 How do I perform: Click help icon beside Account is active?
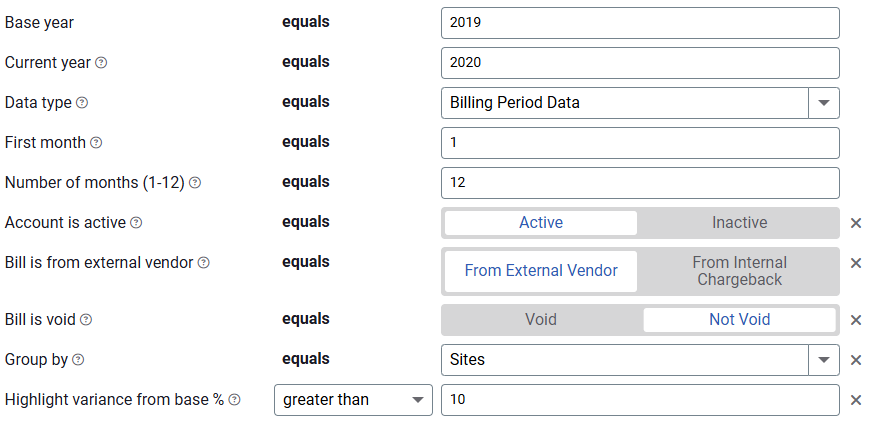coord(136,222)
